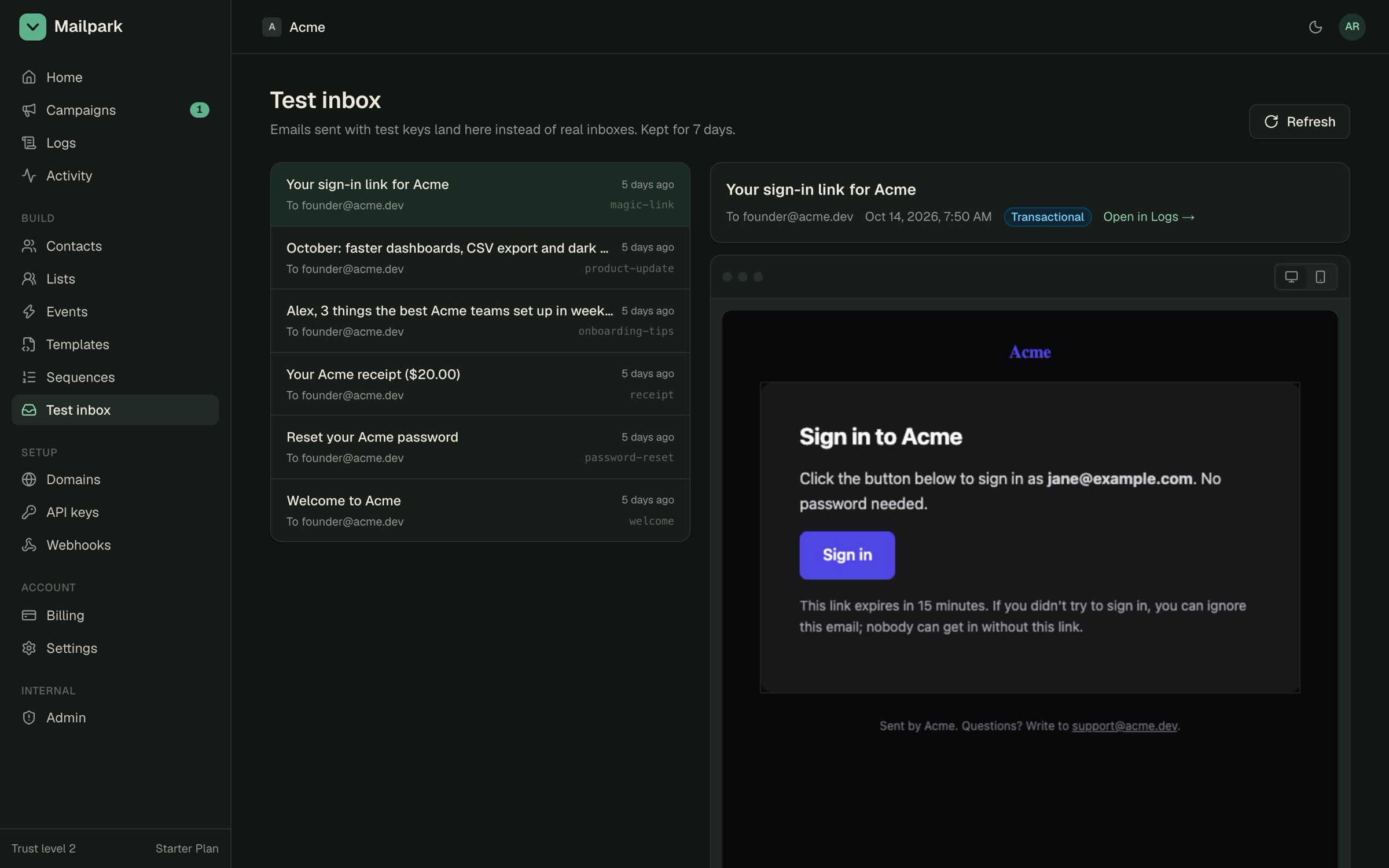Viewport: 1389px width, 868px height.
Task: Click the Transactional badge
Action: click(x=1047, y=217)
